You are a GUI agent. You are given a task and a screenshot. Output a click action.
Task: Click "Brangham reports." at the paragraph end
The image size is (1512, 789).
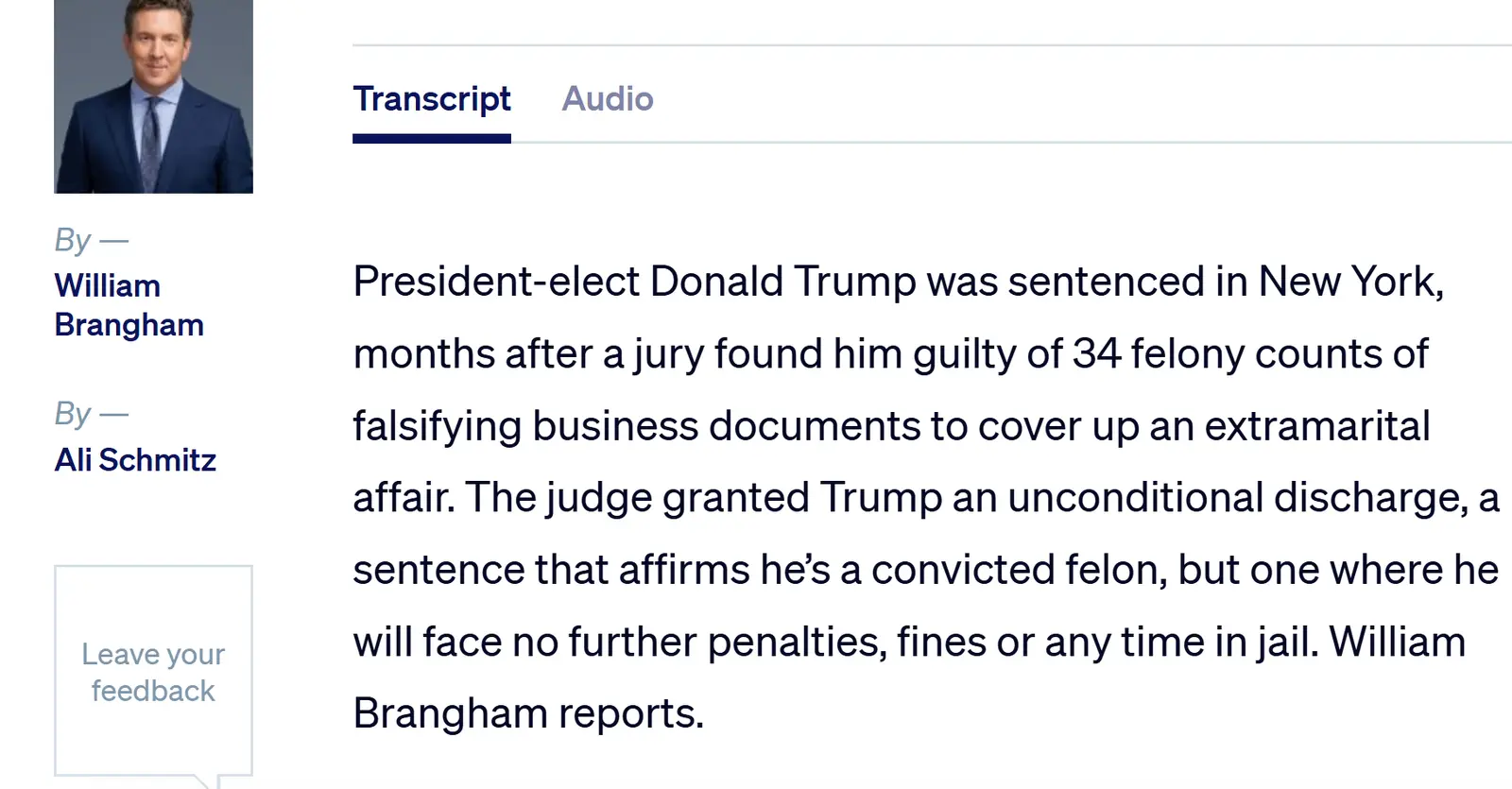pos(528,713)
